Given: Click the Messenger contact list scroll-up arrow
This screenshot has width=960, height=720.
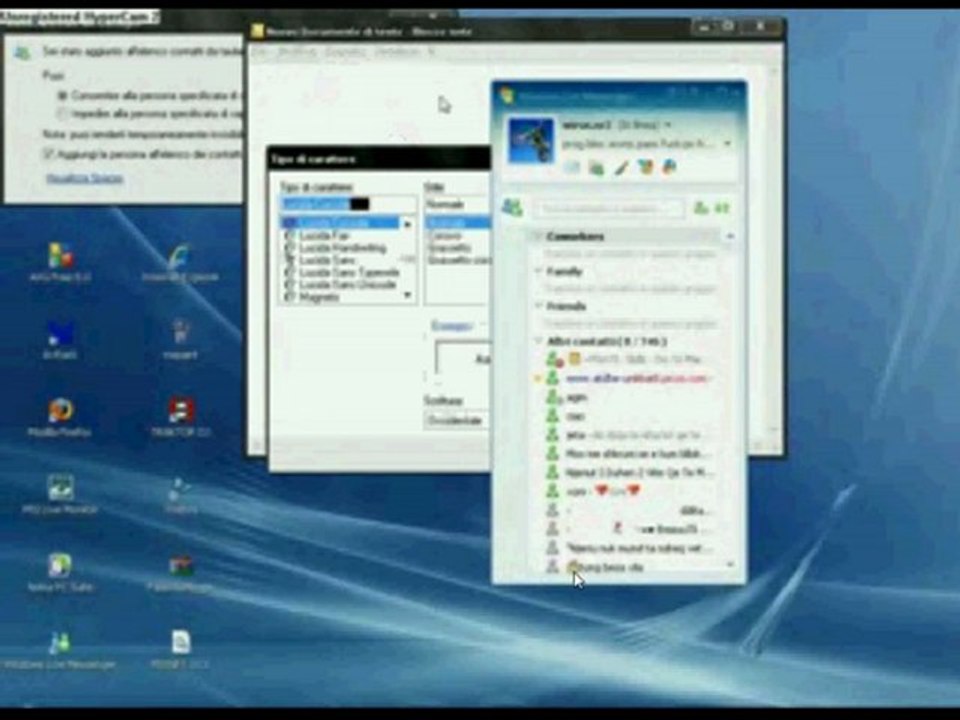Looking at the screenshot, I should (x=730, y=236).
